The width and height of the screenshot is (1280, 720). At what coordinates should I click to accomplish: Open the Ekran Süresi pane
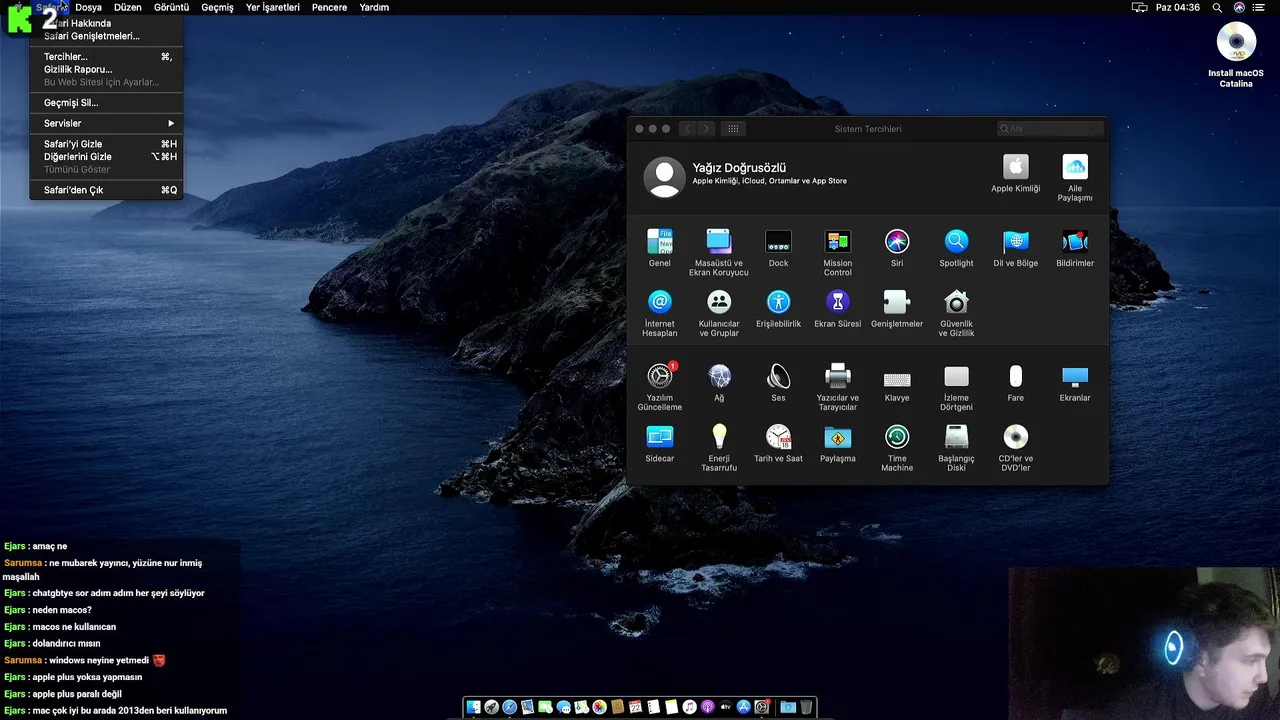point(838,309)
